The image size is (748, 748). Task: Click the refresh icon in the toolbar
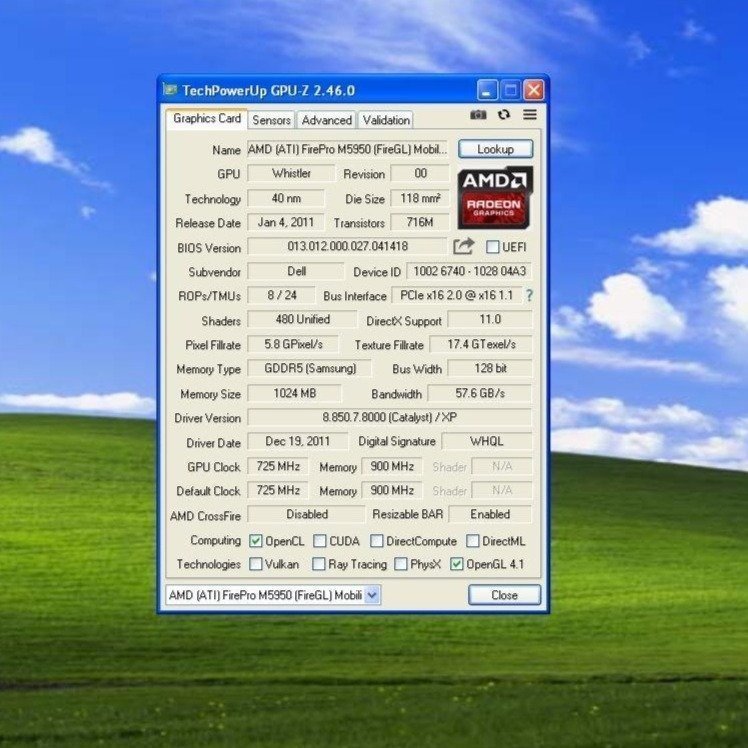click(504, 115)
